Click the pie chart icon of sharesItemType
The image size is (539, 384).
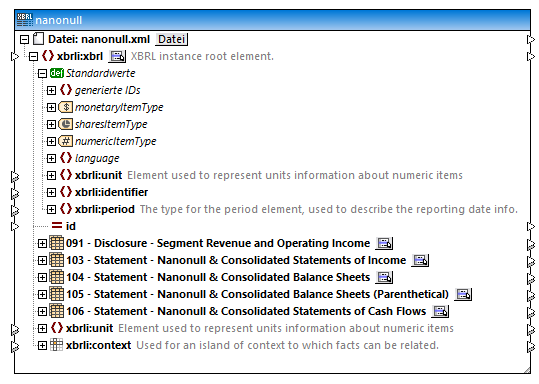pyautogui.click(x=65, y=124)
